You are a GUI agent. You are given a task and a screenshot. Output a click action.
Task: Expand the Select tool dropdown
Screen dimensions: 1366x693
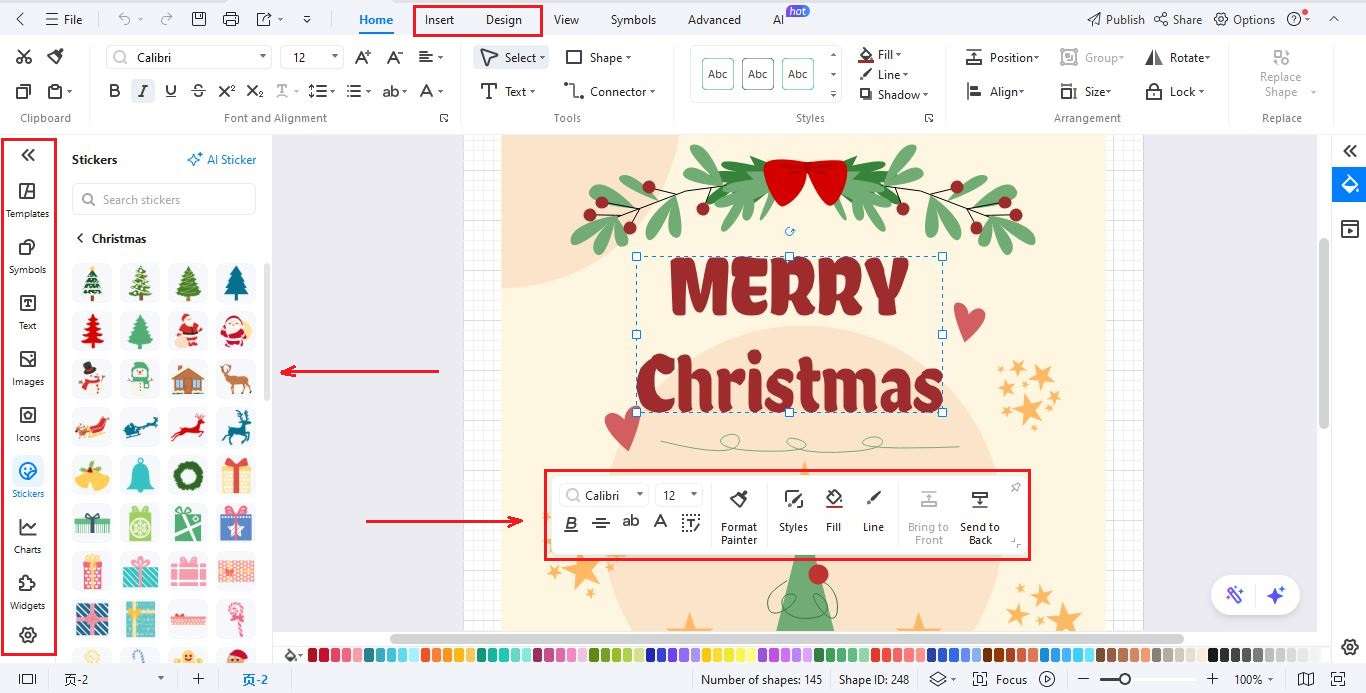tap(542, 58)
